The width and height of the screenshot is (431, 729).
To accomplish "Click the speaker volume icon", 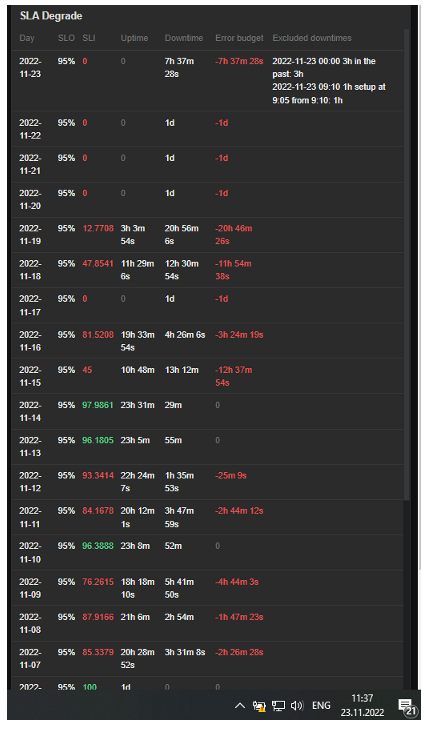I will pos(297,706).
